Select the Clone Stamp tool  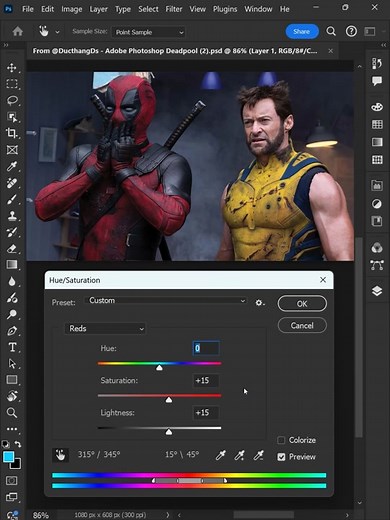[12, 215]
